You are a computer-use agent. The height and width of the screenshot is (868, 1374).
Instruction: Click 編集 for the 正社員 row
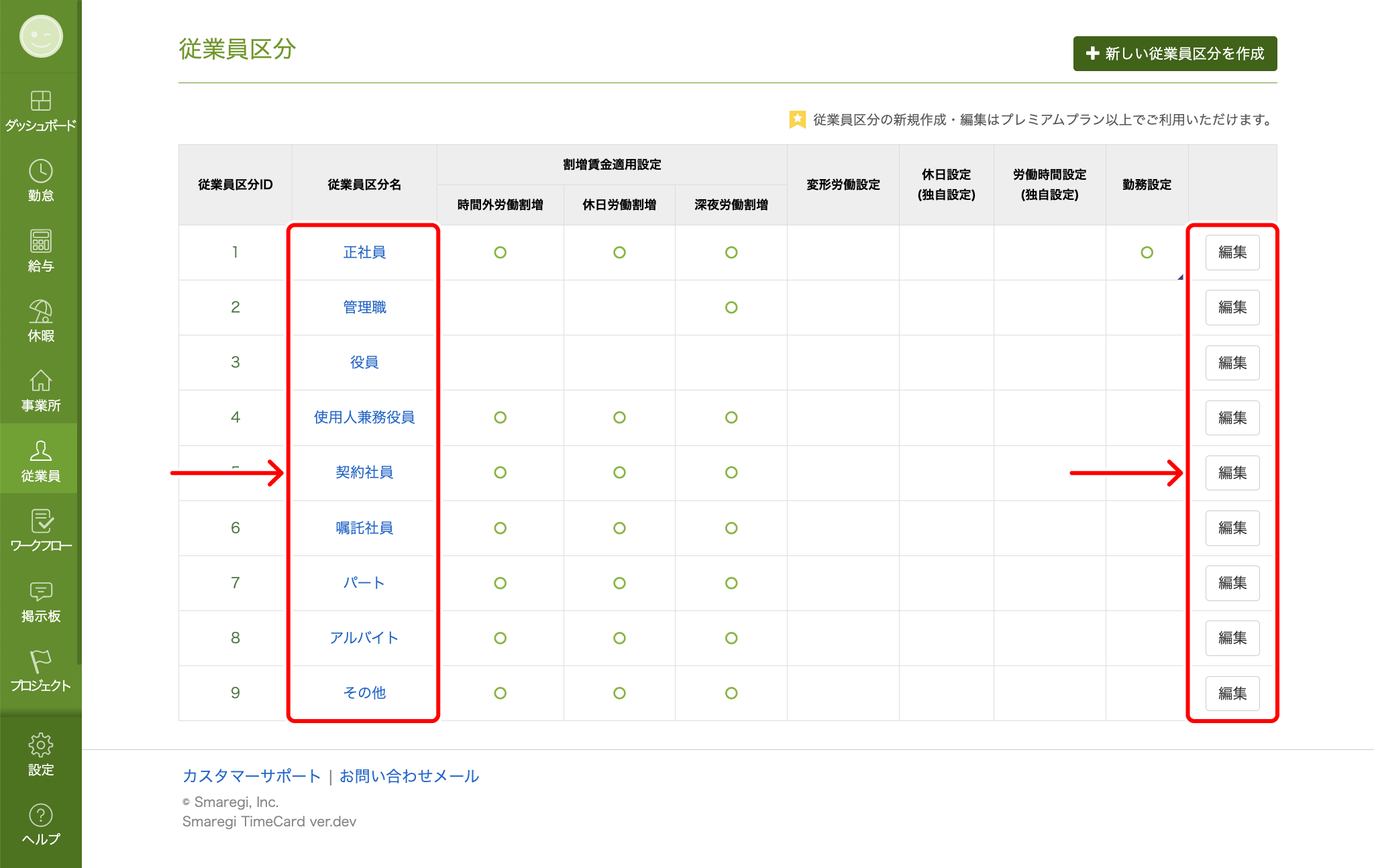pyautogui.click(x=1232, y=252)
